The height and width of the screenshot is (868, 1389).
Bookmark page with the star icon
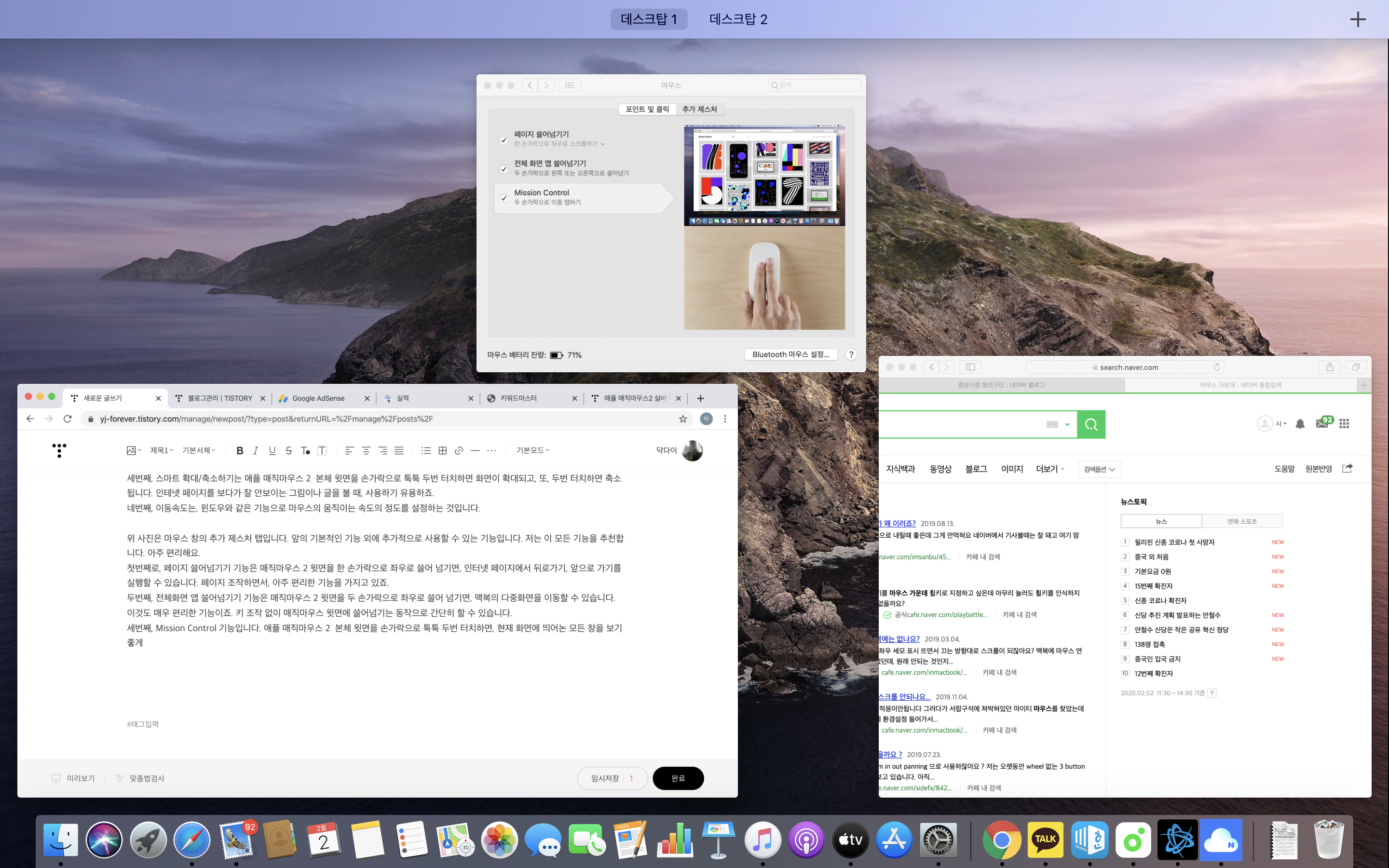pos(683,419)
